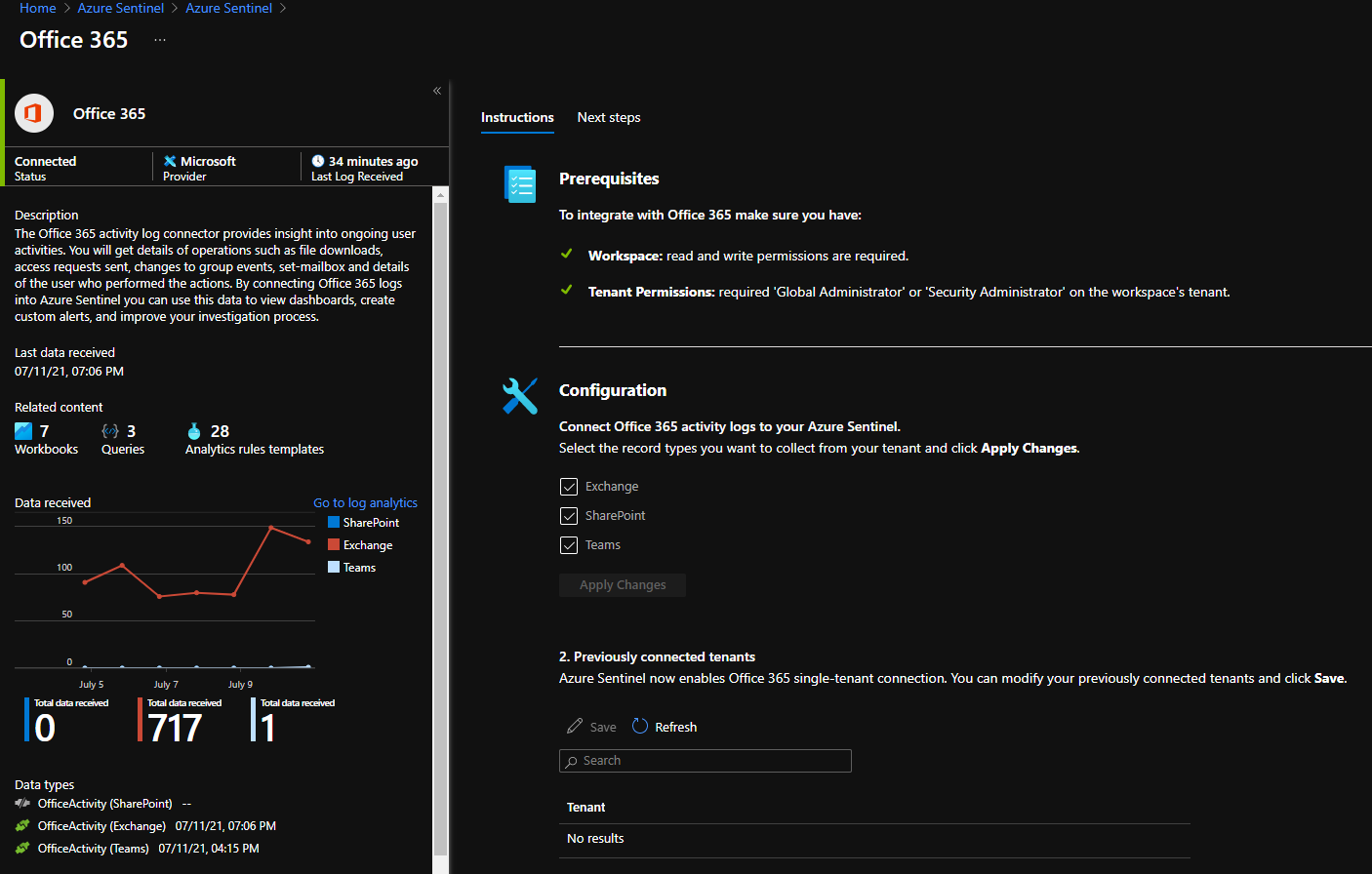Open Go to log analytics
Image resolution: width=1372 pixels, height=874 pixels.
point(365,502)
